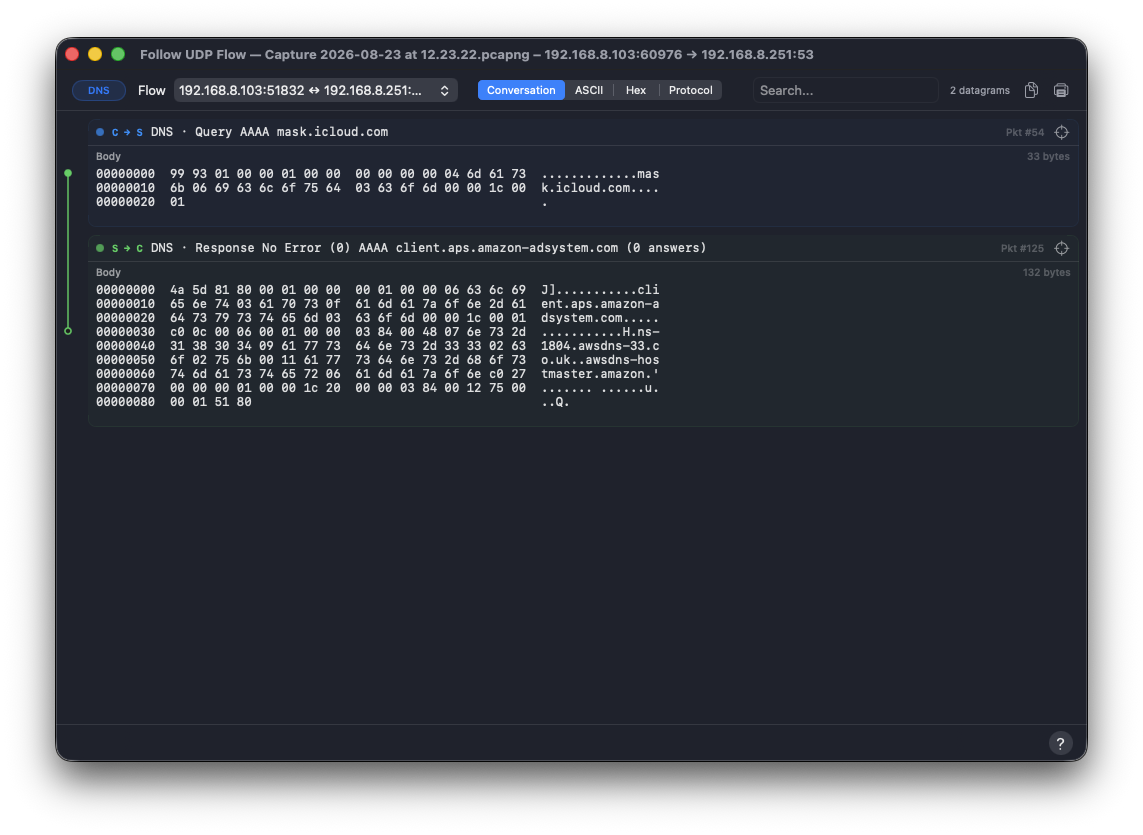Switch to the Conversation view
Screen dimensions: 1143x835
(520, 90)
